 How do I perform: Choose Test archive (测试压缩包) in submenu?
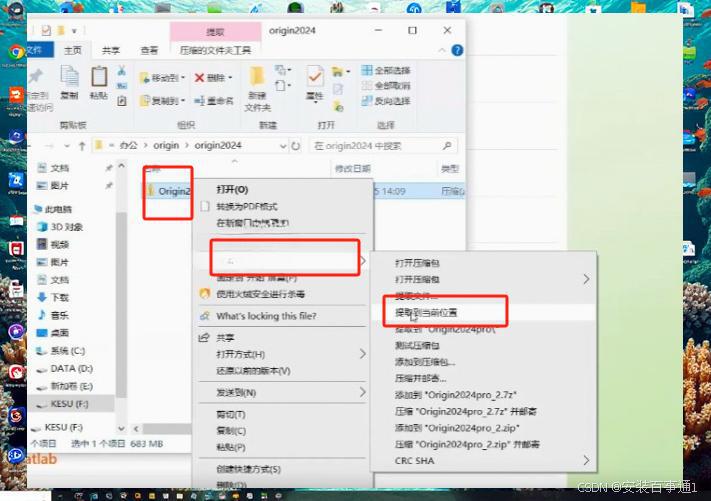417,345
